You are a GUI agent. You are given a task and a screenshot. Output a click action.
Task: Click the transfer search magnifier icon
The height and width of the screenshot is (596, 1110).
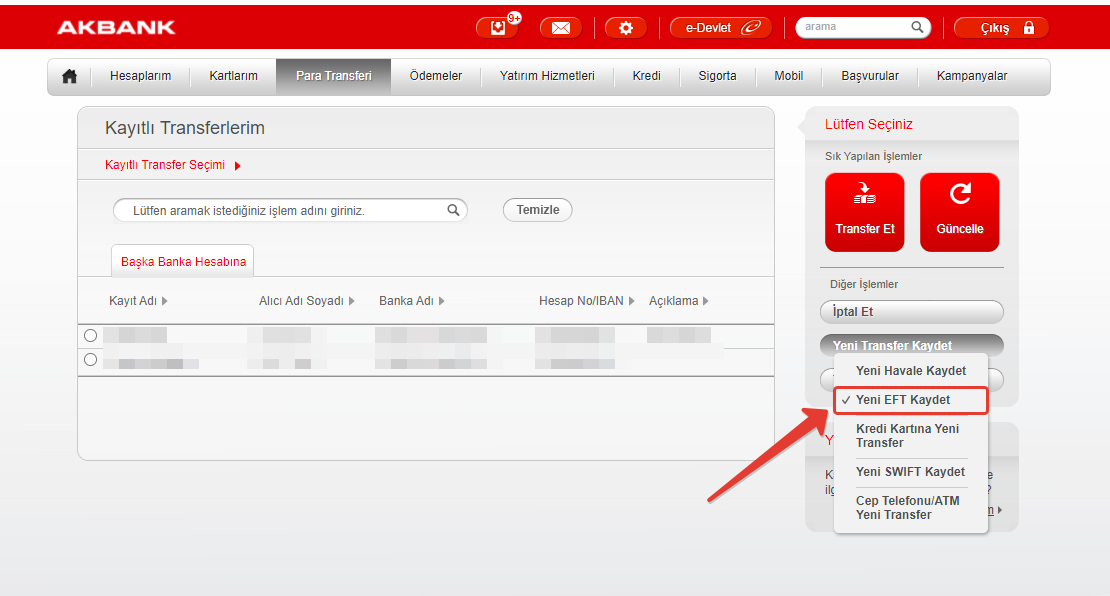(x=453, y=210)
